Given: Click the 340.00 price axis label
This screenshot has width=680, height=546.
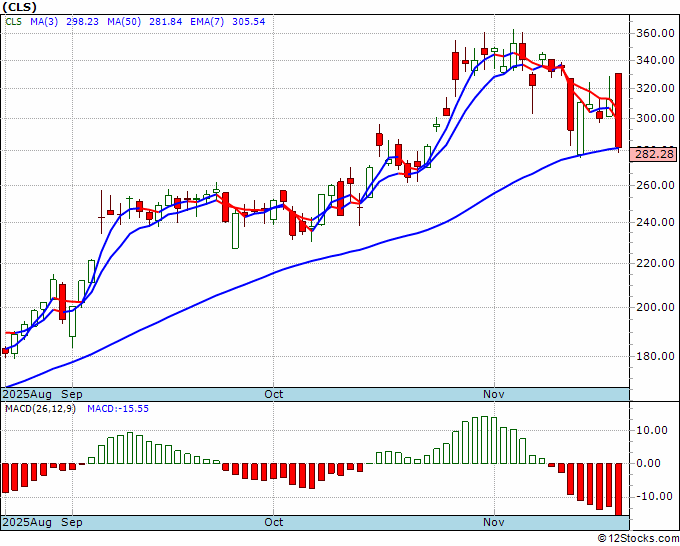Looking at the screenshot, I should pyautogui.click(x=655, y=60).
